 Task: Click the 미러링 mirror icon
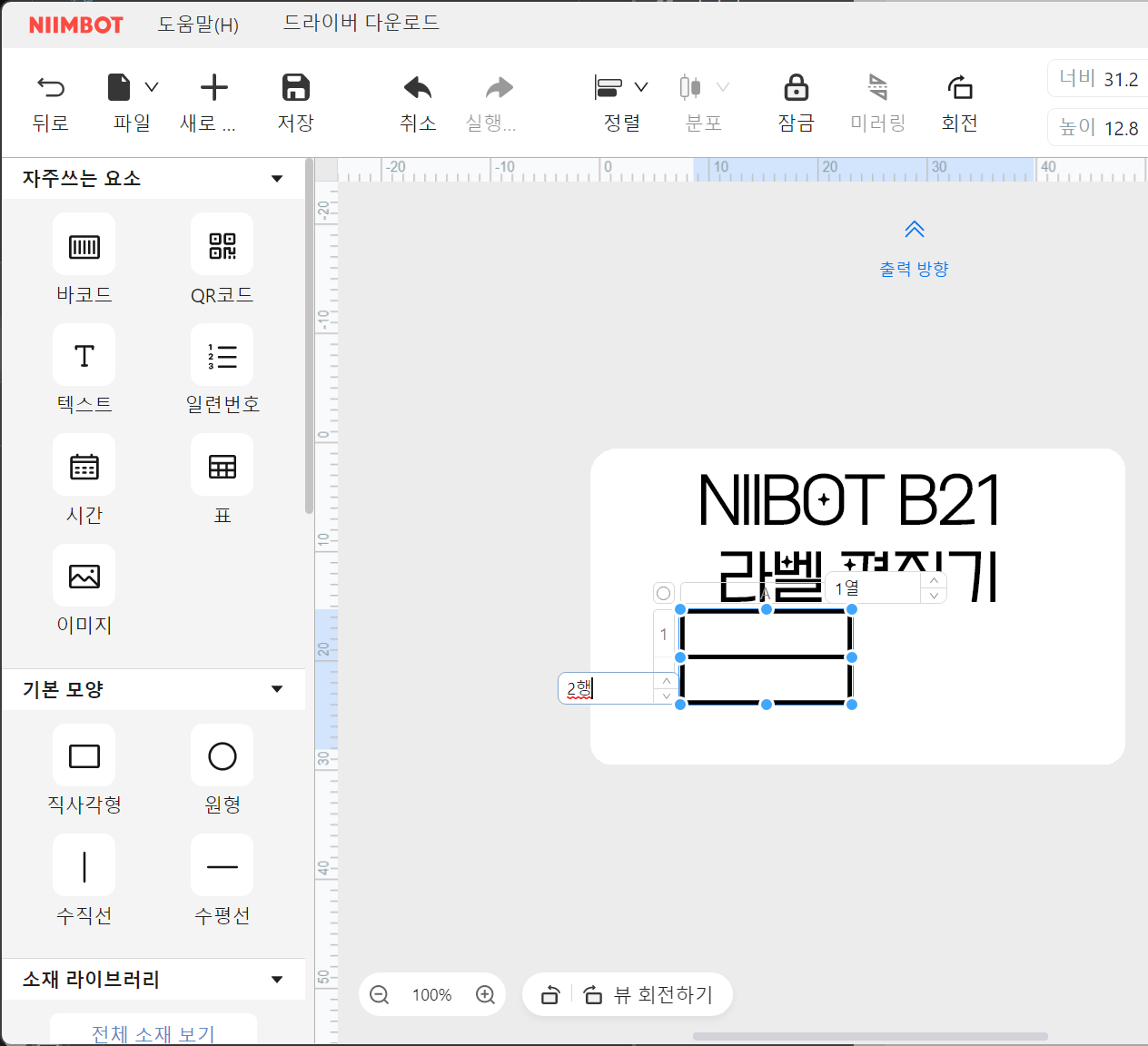[877, 88]
